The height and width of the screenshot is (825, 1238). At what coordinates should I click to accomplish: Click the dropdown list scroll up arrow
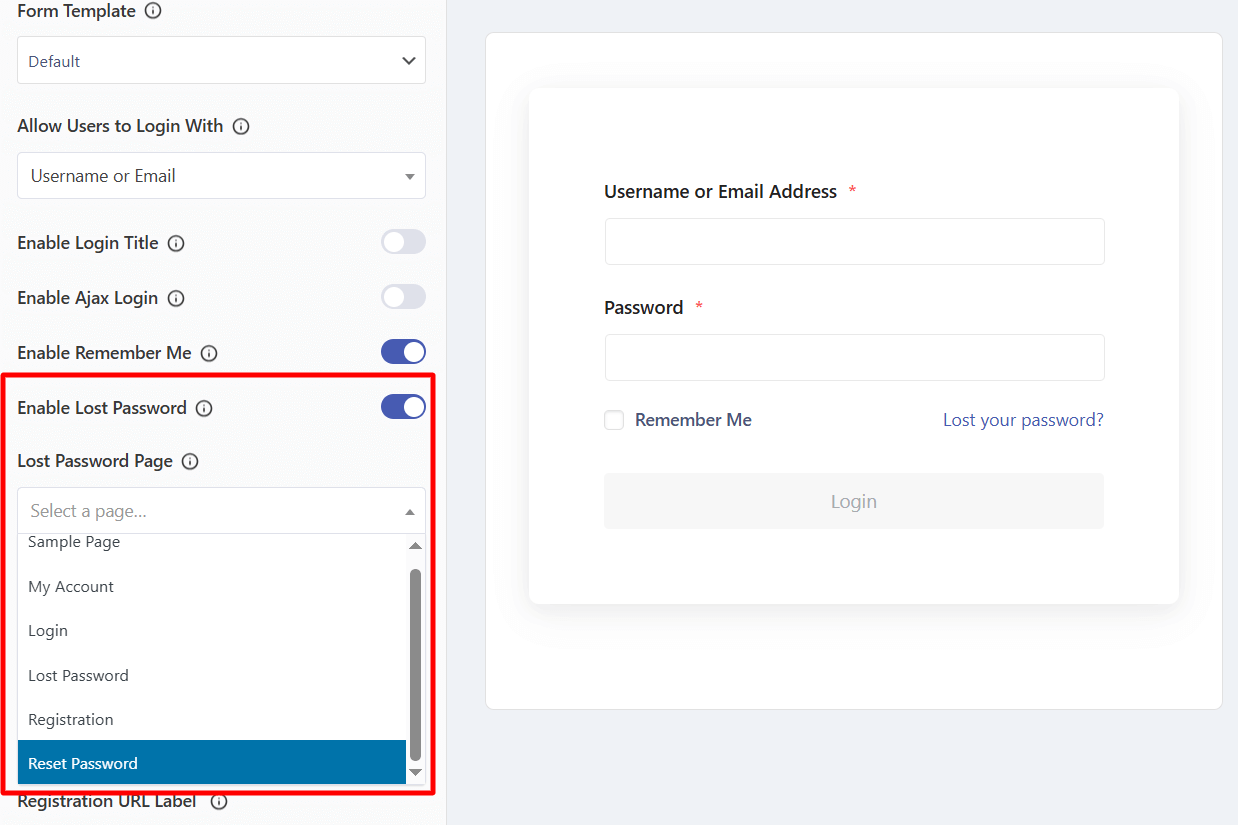tap(416, 545)
